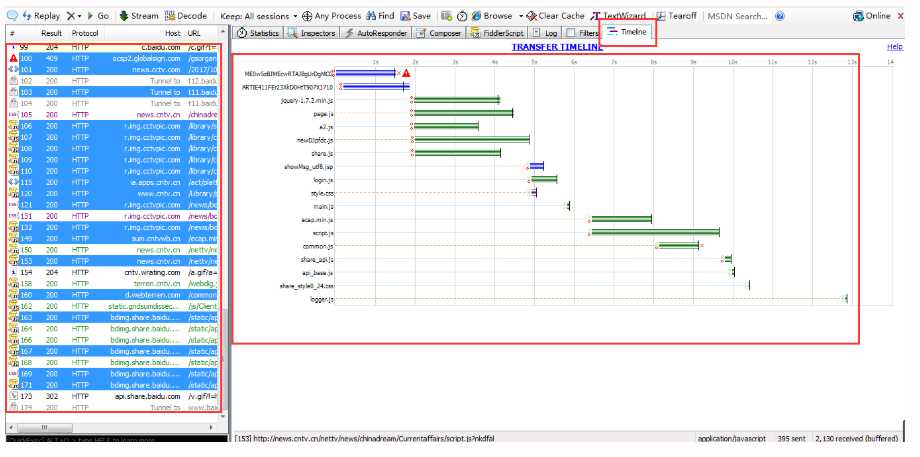Open Find sessions with binoculars icon

[380, 16]
